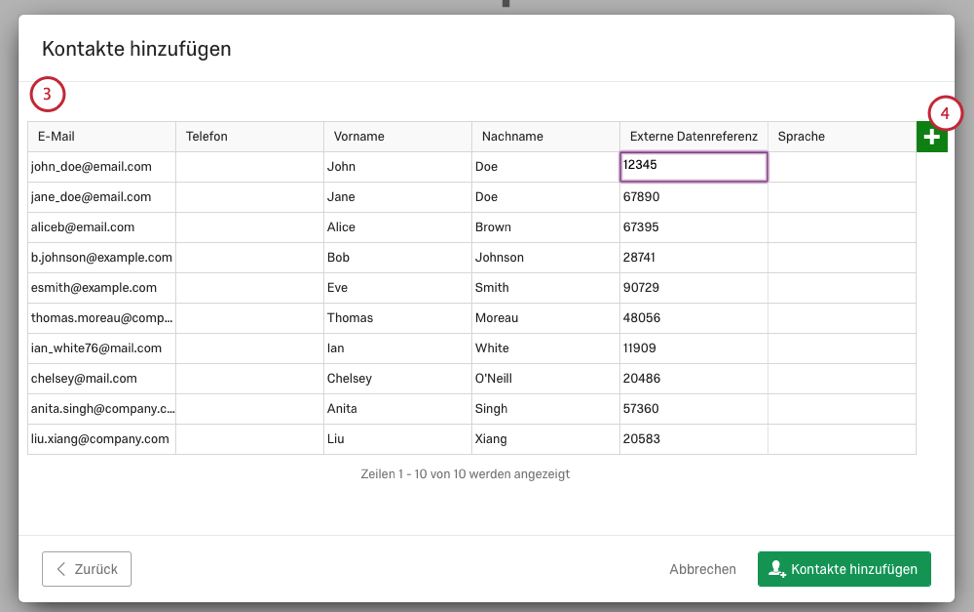Select the O'Neill last name cell

545,378
